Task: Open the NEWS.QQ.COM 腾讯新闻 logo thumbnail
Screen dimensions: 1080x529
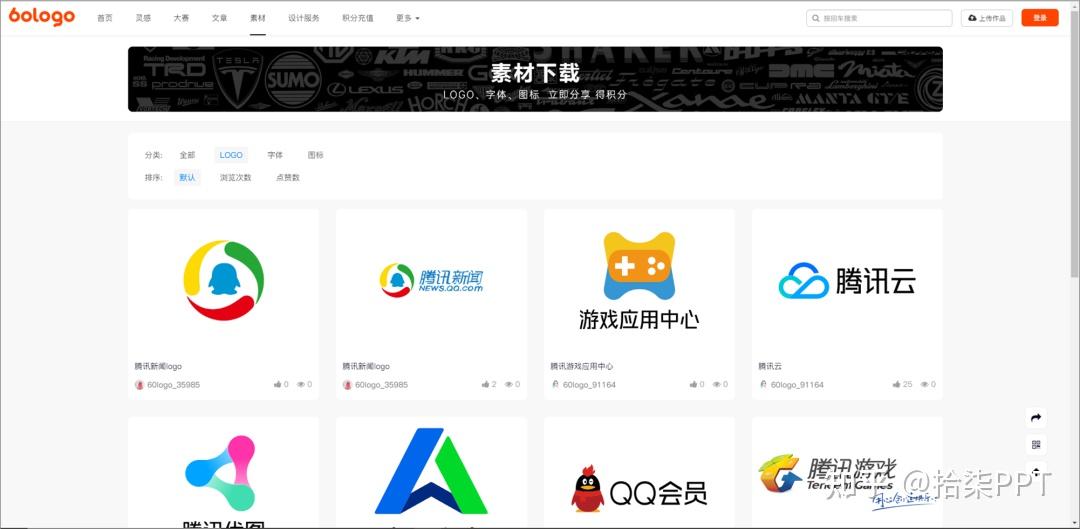Action: pyautogui.click(x=431, y=280)
